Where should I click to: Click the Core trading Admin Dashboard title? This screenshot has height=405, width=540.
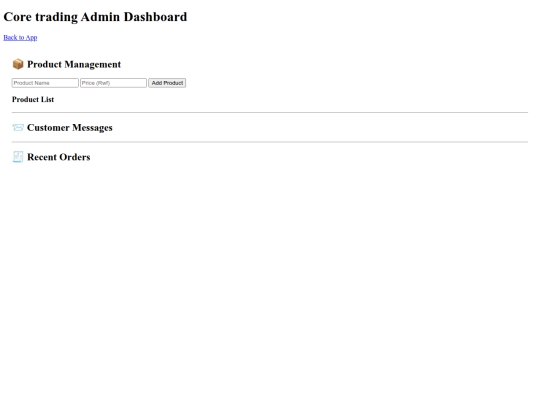pyautogui.click(x=95, y=17)
